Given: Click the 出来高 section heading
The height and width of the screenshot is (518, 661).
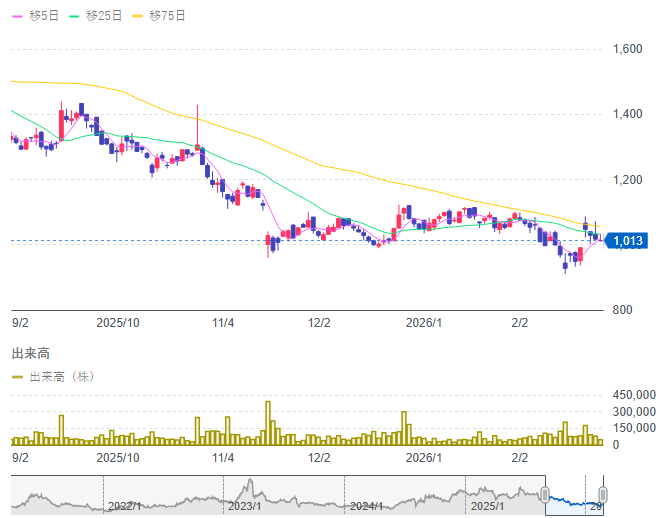Looking at the screenshot, I should coord(31,353).
